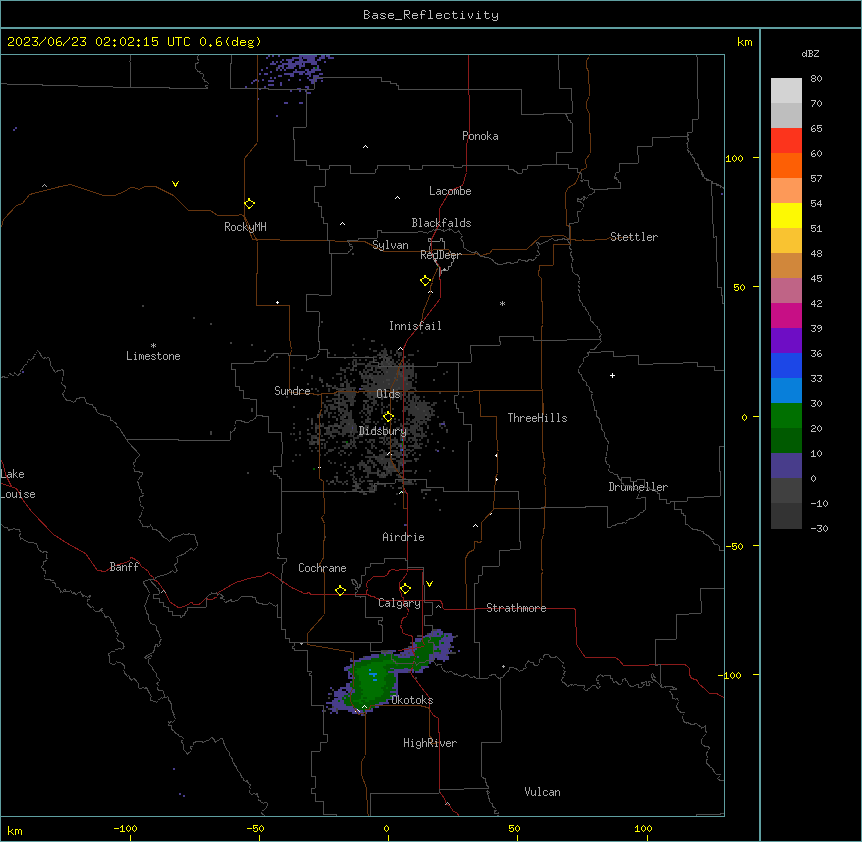Viewport: 862px width, 842px height.
Task: Pick the green 30-20 dBZ legend swatch
Action: click(786, 416)
